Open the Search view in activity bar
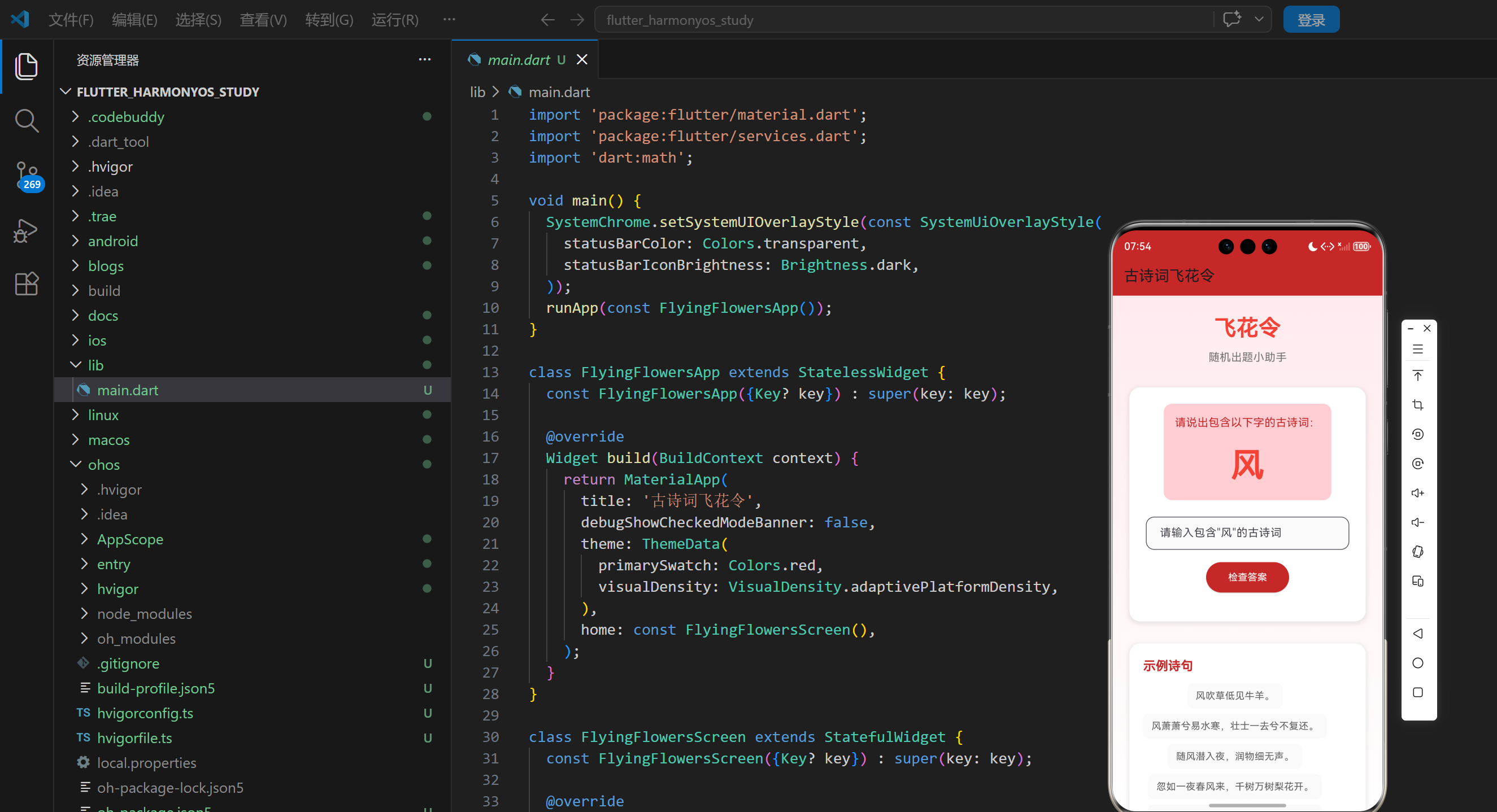Image resolution: width=1497 pixels, height=812 pixels. point(26,121)
